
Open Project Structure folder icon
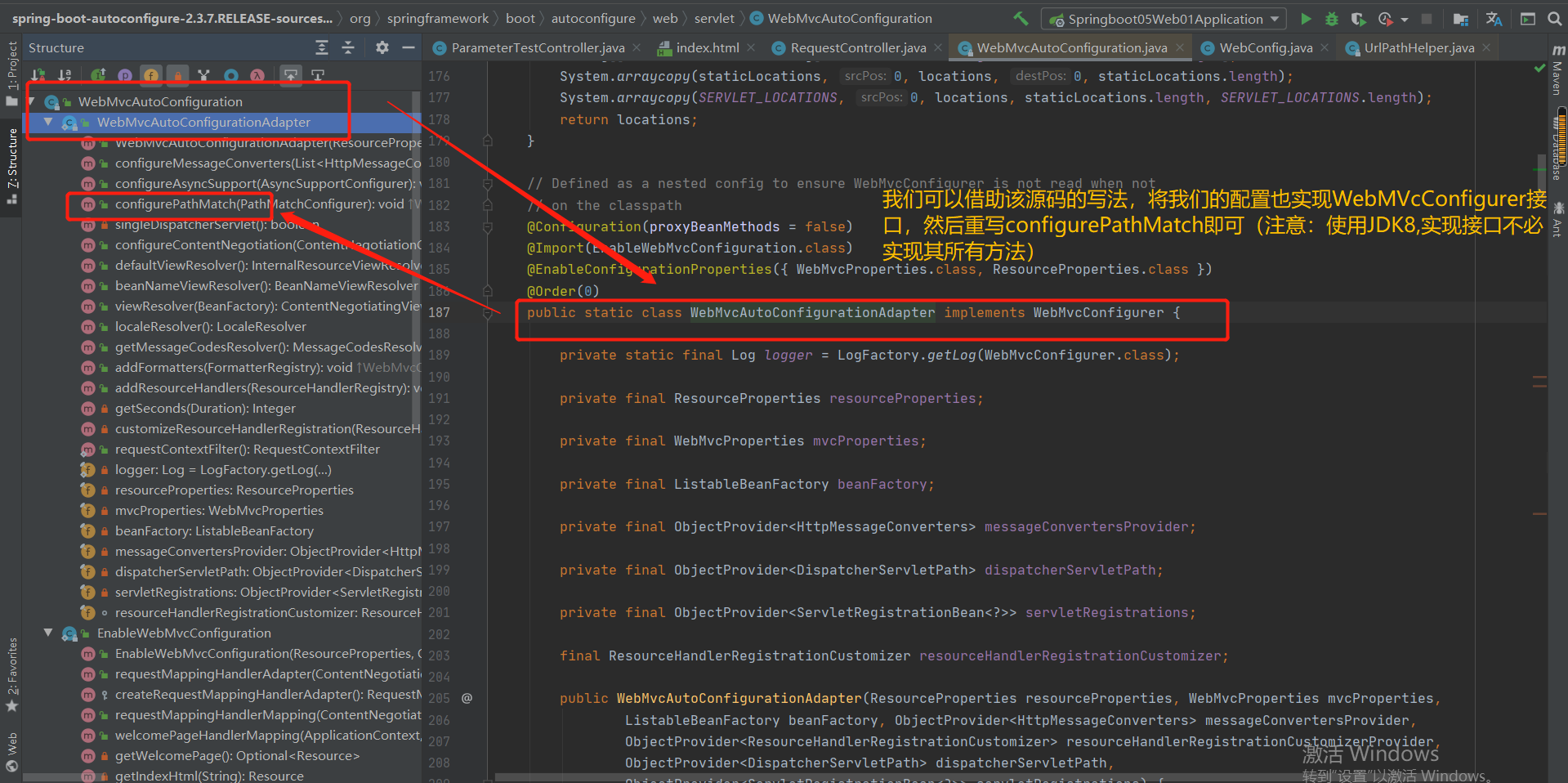click(1462, 18)
